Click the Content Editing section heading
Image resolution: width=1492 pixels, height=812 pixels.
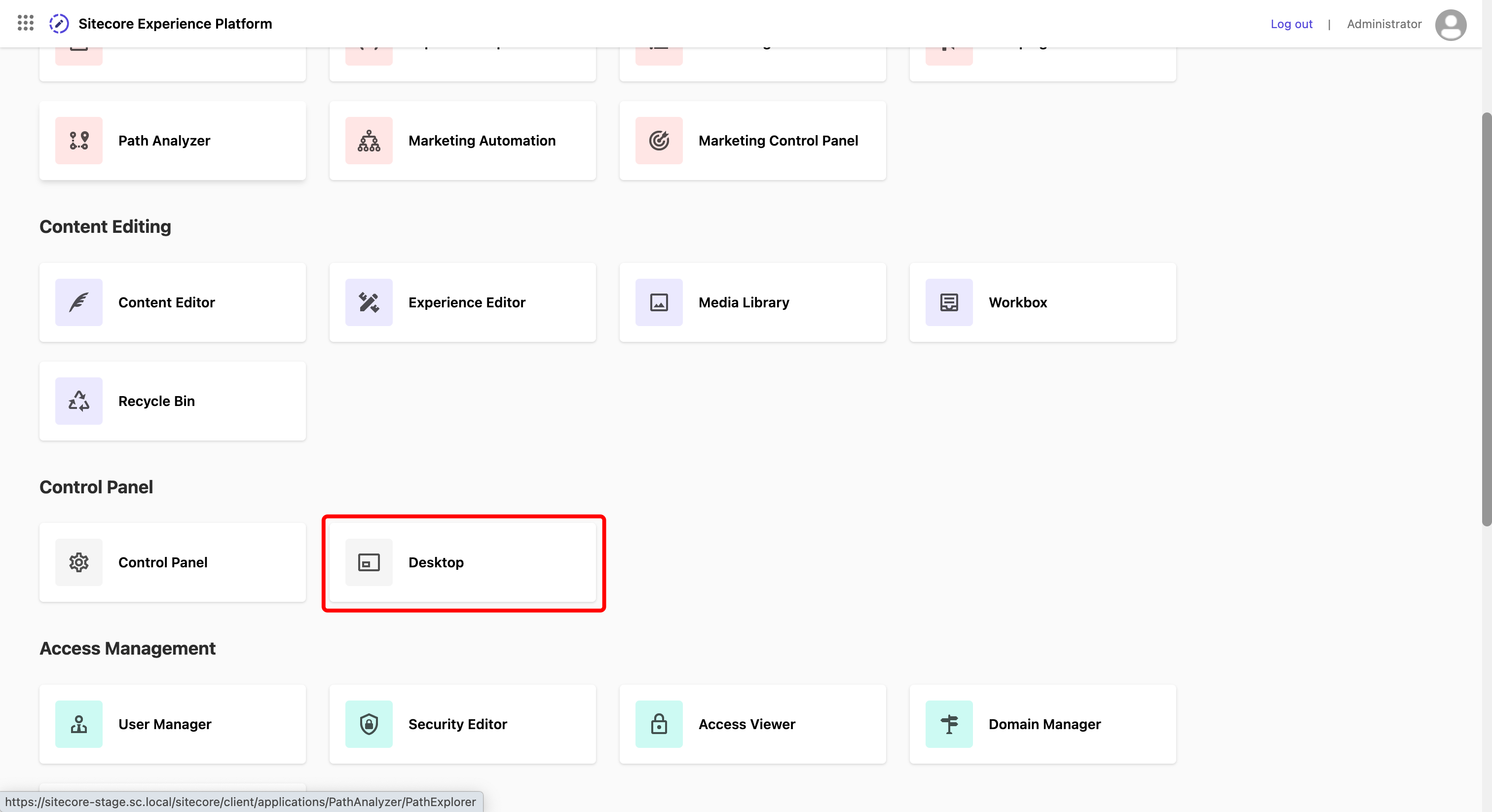coord(106,226)
